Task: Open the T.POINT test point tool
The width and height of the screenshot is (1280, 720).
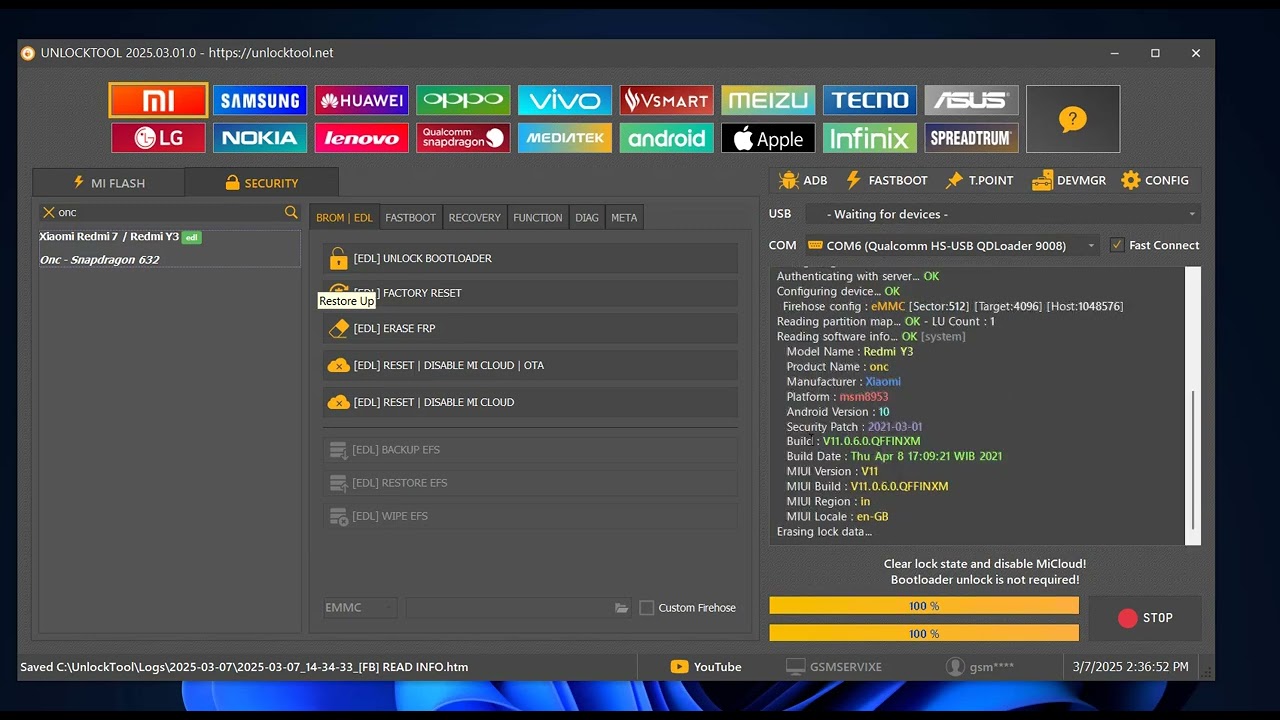Action: point(980,180)
